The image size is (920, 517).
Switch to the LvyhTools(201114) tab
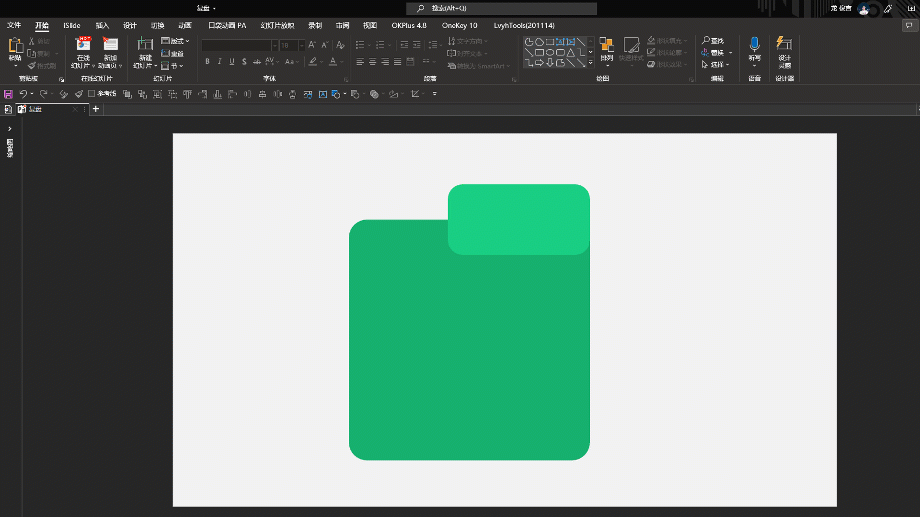(x=524, y=26)
